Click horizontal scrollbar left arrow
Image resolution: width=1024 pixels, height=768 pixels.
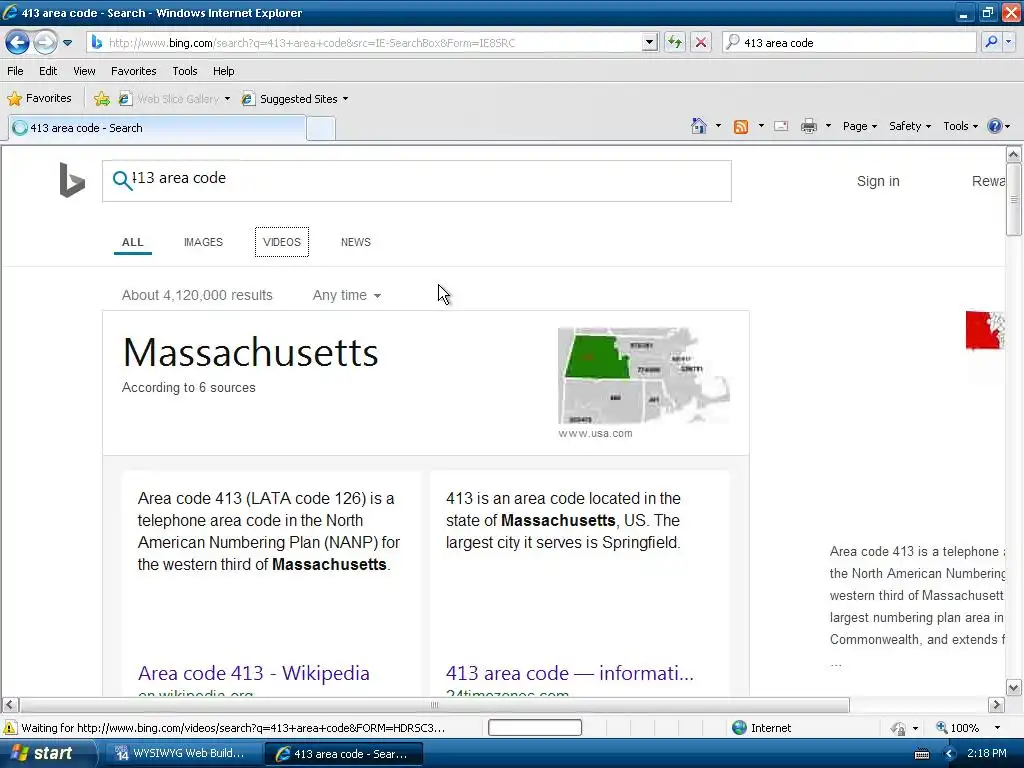pyautogui.click(x=10, y=705)
